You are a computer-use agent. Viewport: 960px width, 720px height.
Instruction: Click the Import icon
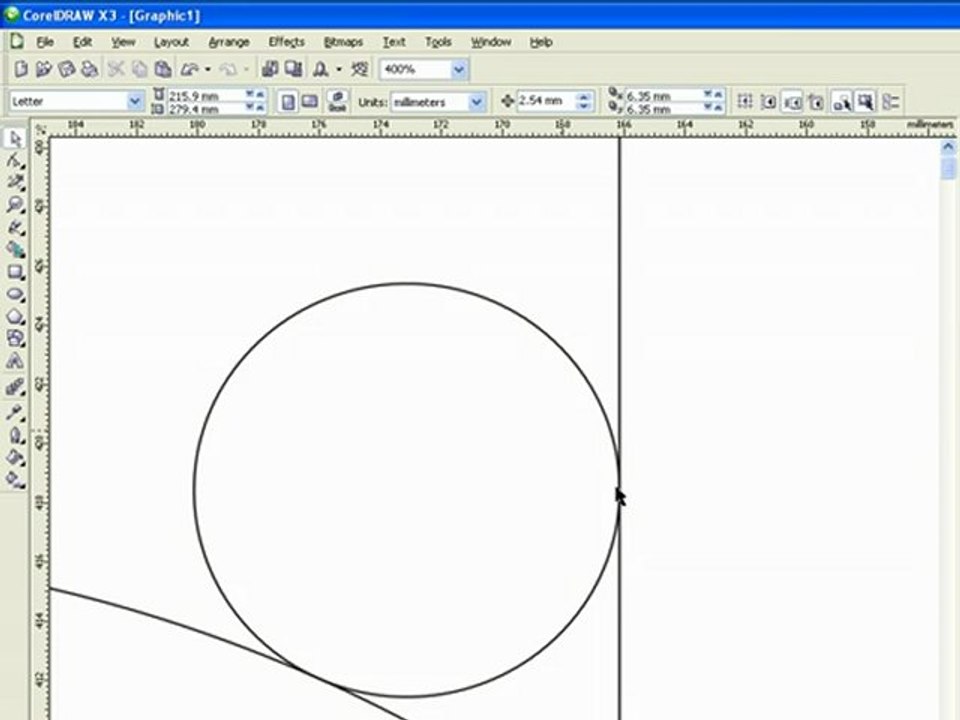tap(270, 69)
